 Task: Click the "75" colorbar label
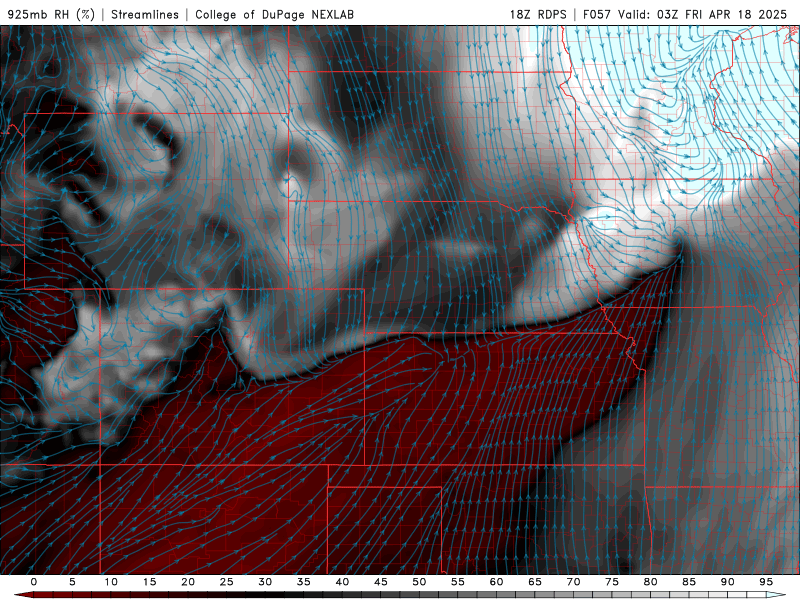pos(612,582)
